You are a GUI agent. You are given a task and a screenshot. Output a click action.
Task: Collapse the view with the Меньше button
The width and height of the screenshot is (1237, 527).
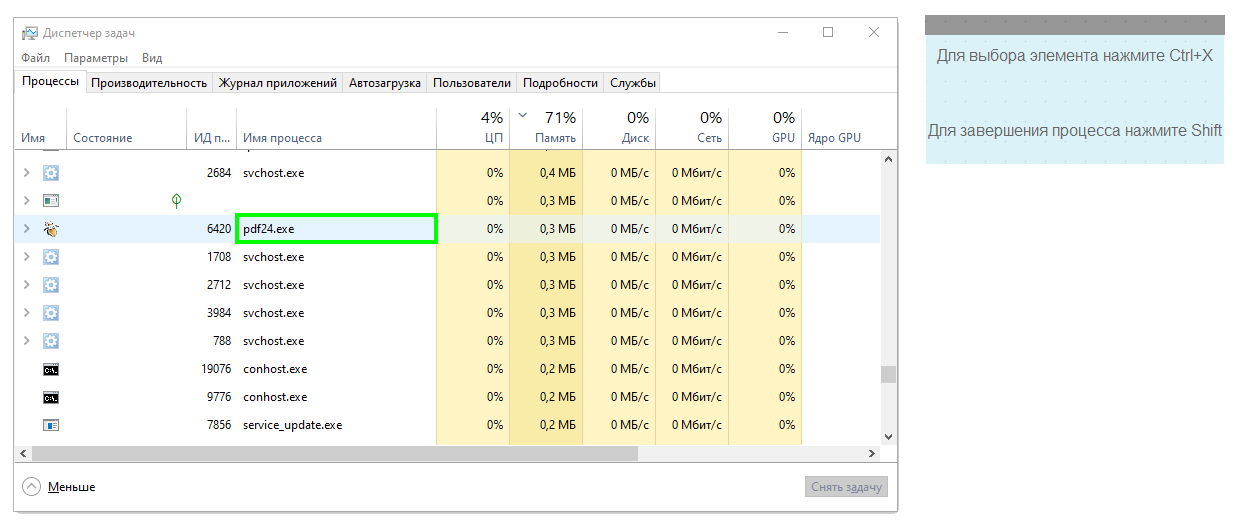[59, 487]
